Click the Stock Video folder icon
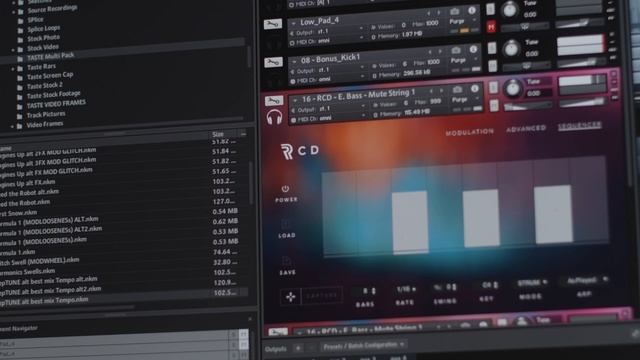Screen dimensions: 640x360 (20, 49)
